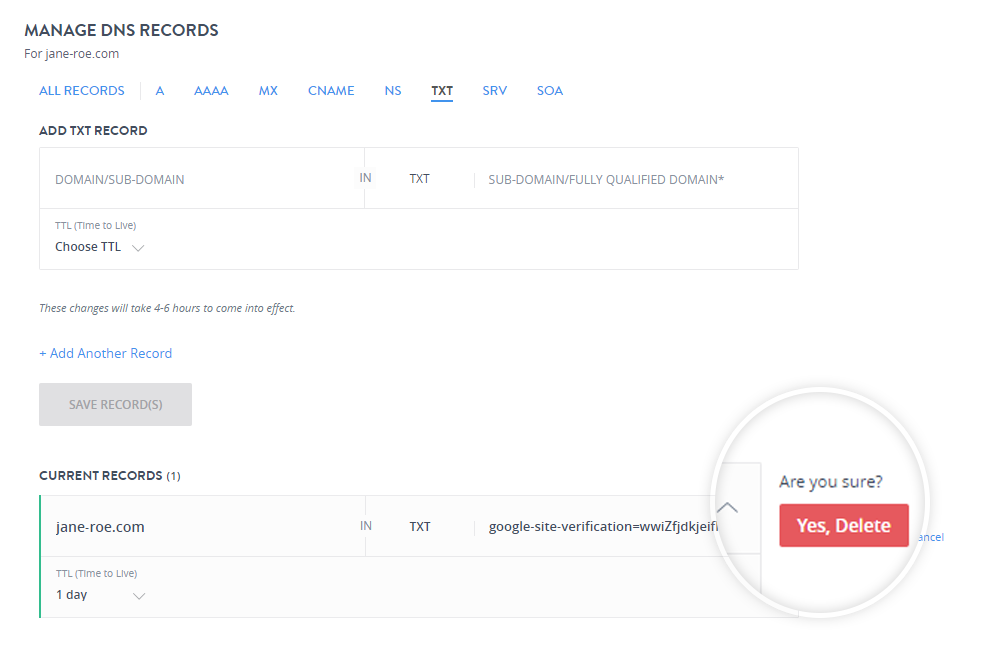Image resolution: width=990 pixels, height=646 pixels.
Task: Cancel the delete confirmation
Action: click(x=930, y=537)
